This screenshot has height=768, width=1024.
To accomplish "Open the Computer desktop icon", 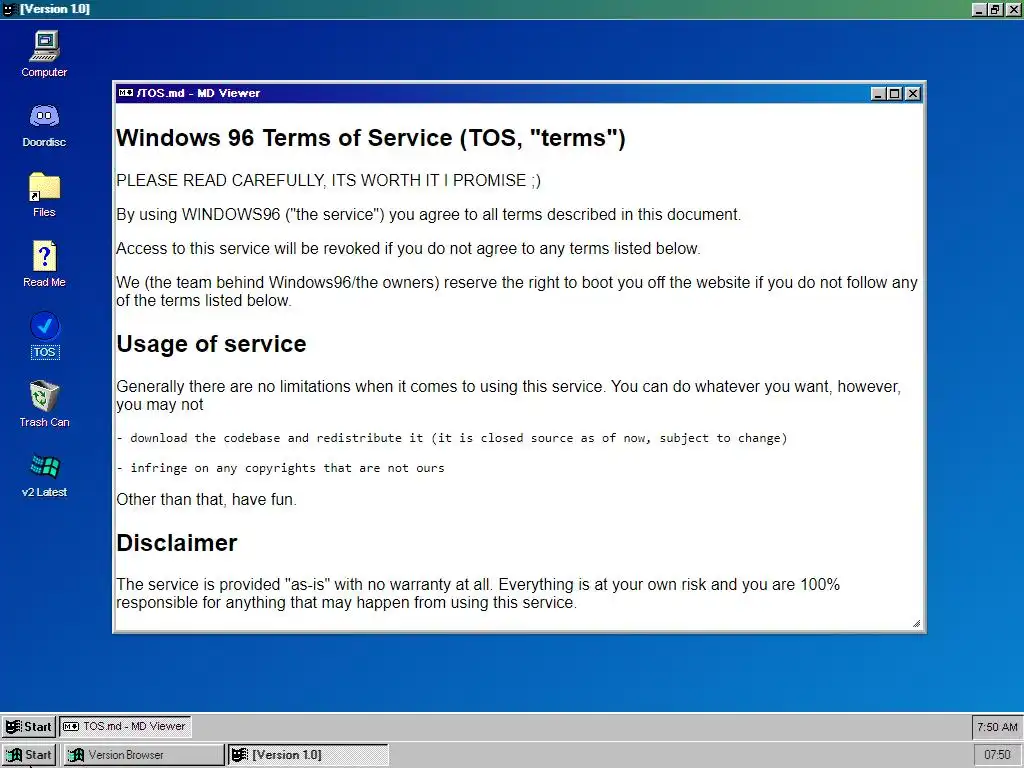I will (x=44, y=54).
